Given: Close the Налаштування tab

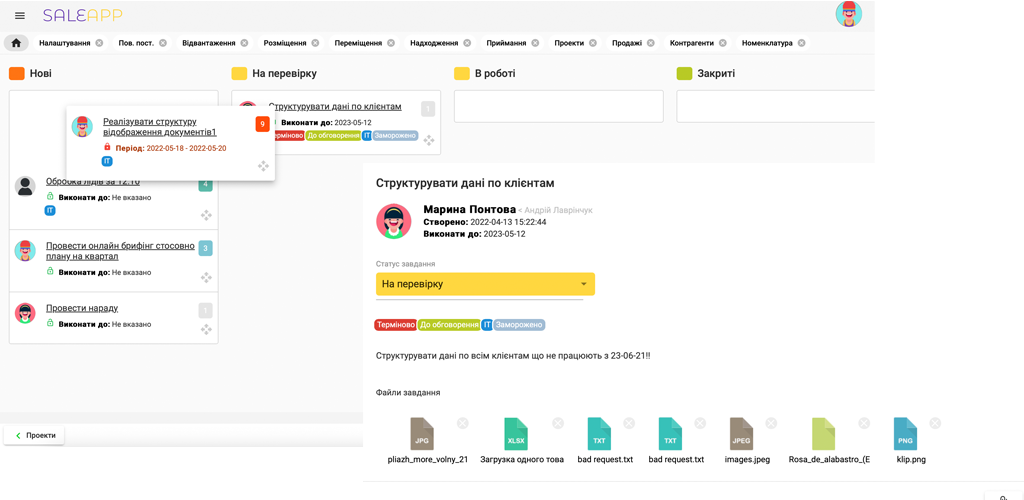Looking at the screenshot, I should pyautogui.click(x=99, y=43).
